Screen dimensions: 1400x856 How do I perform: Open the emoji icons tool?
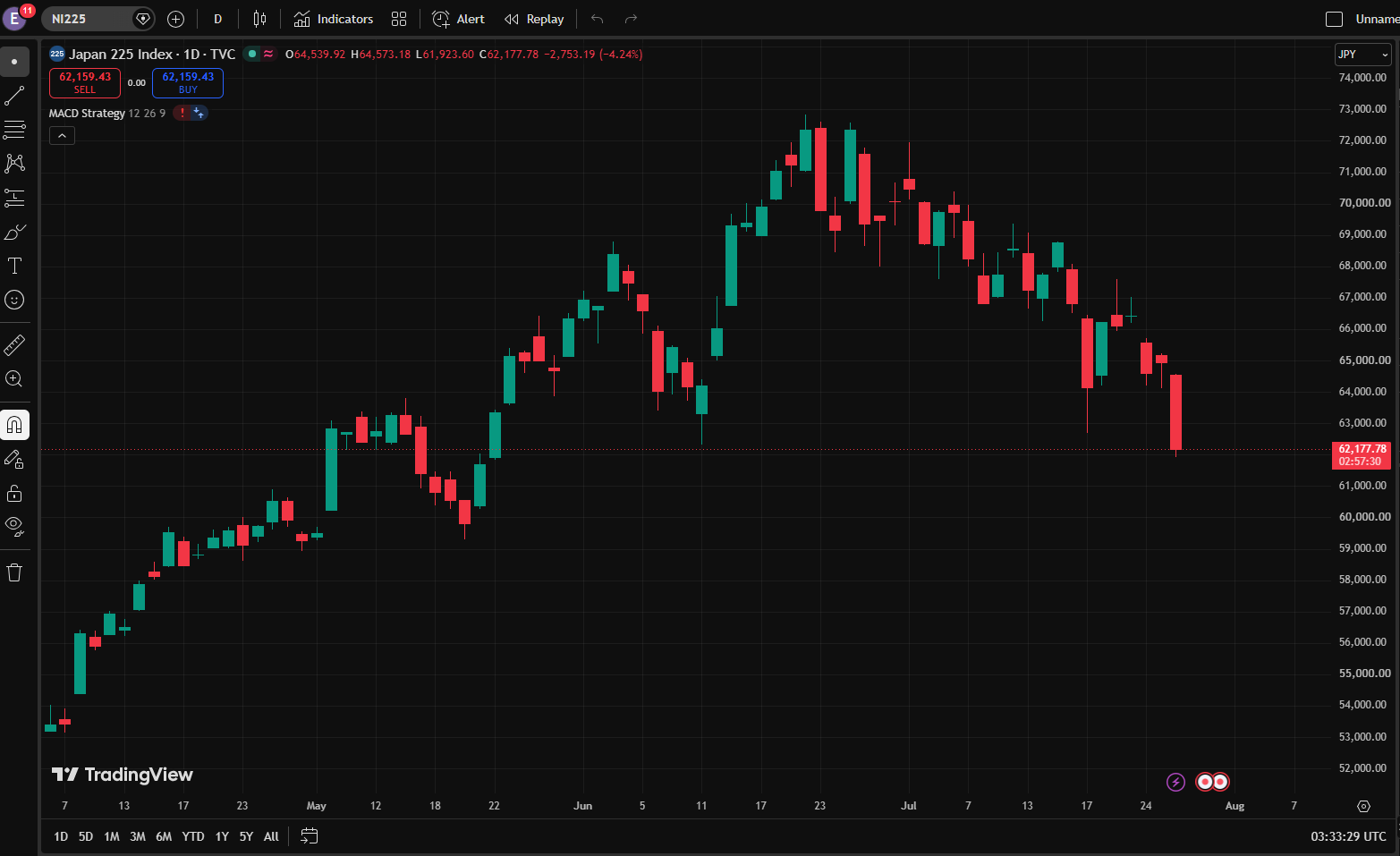coord(14,300)
